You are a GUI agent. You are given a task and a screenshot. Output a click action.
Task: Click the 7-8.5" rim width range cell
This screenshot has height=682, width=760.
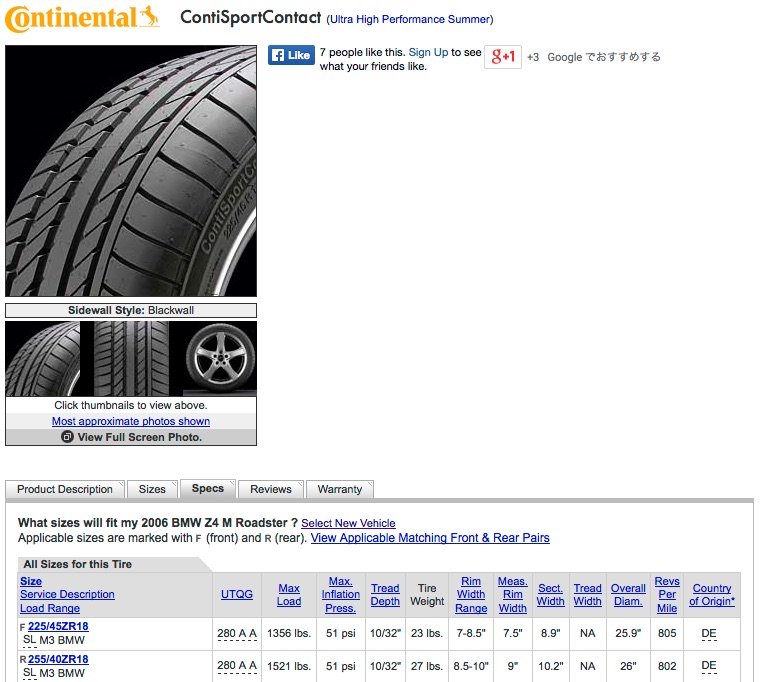pyautogui.click(x=471, y=634)
